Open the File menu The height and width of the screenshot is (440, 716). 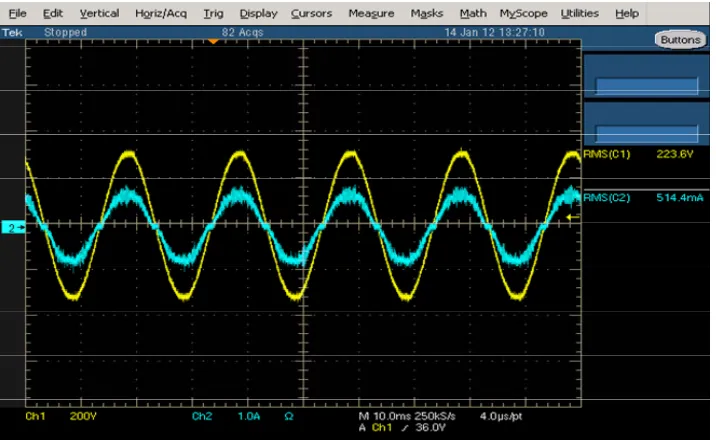17,14
